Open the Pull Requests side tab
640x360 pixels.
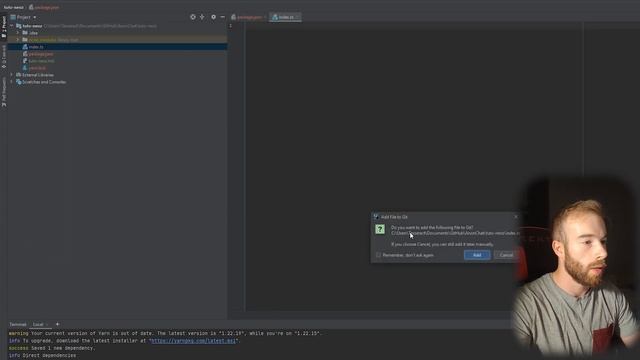point(4,92)
